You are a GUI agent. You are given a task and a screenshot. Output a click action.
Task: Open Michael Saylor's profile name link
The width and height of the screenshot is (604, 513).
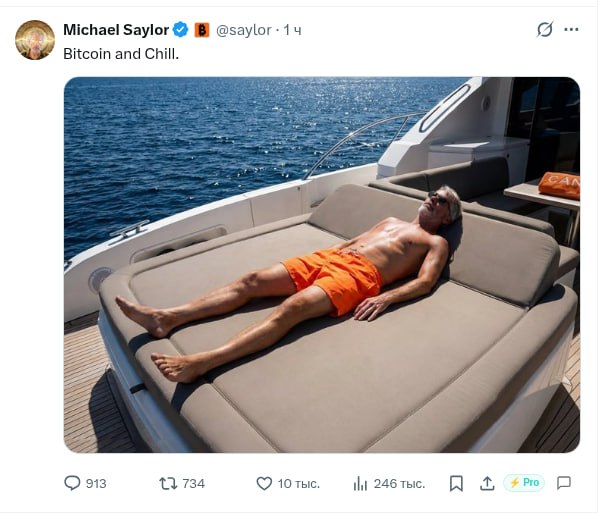coord(116,30)
